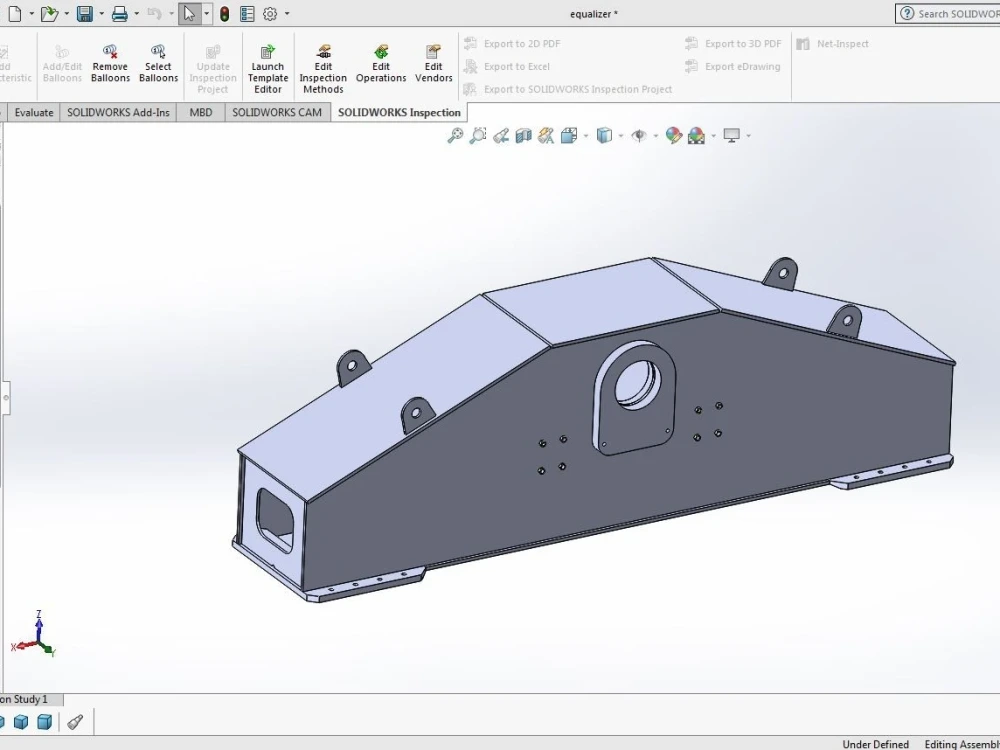Expand the Options gear dropdown arrow
1000x750 pixels.
click(287, 13)
